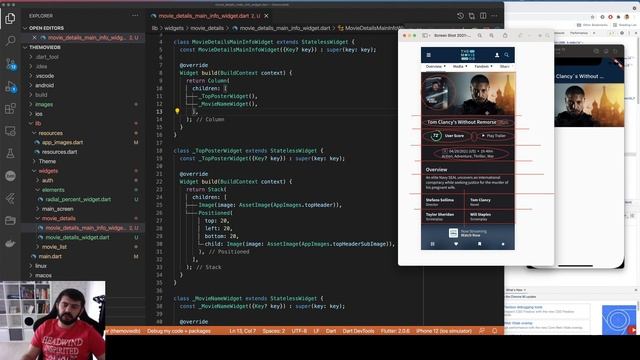
Task: Open the Extensions view
Action: 10,109
